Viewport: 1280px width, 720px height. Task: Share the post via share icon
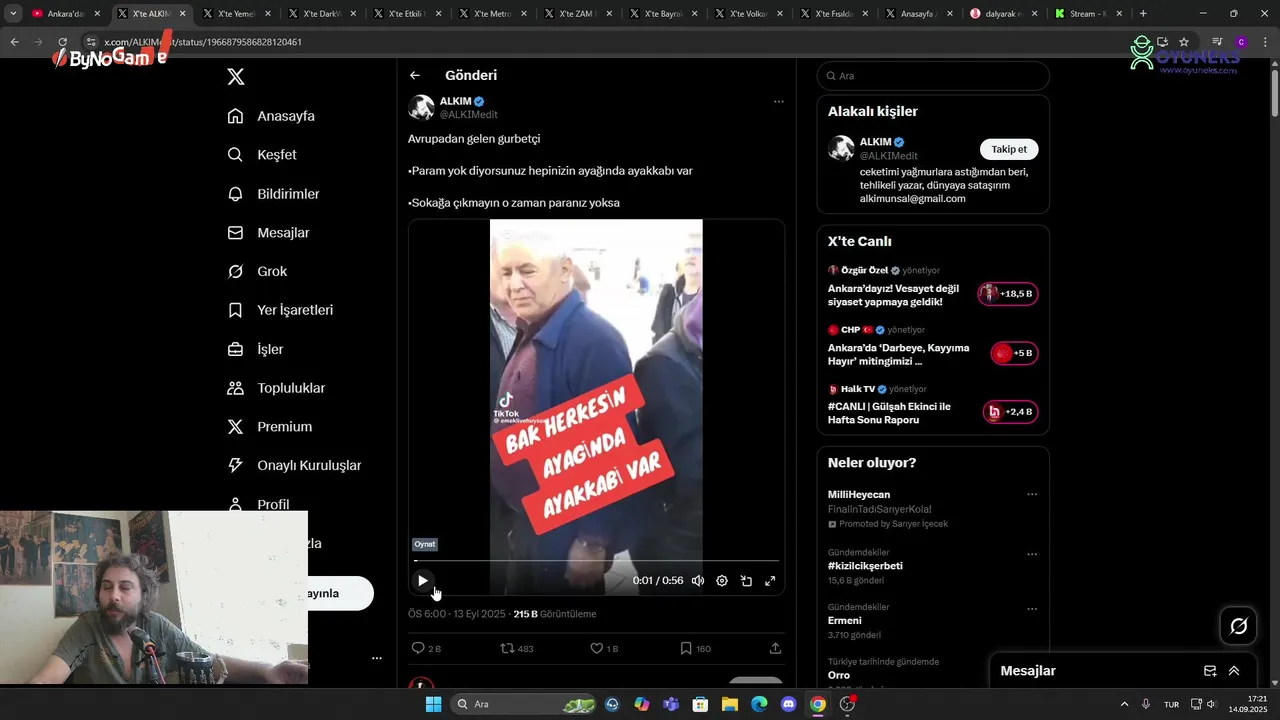775,648
